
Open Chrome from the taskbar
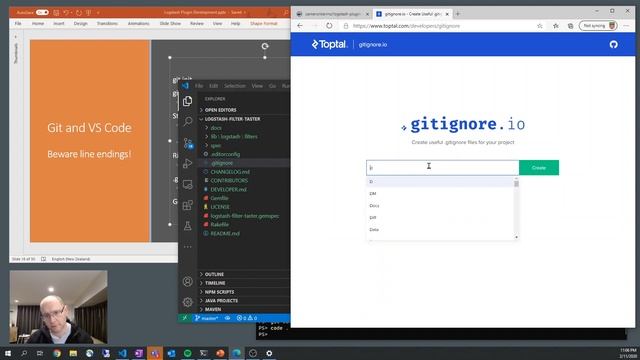point(57,353)
